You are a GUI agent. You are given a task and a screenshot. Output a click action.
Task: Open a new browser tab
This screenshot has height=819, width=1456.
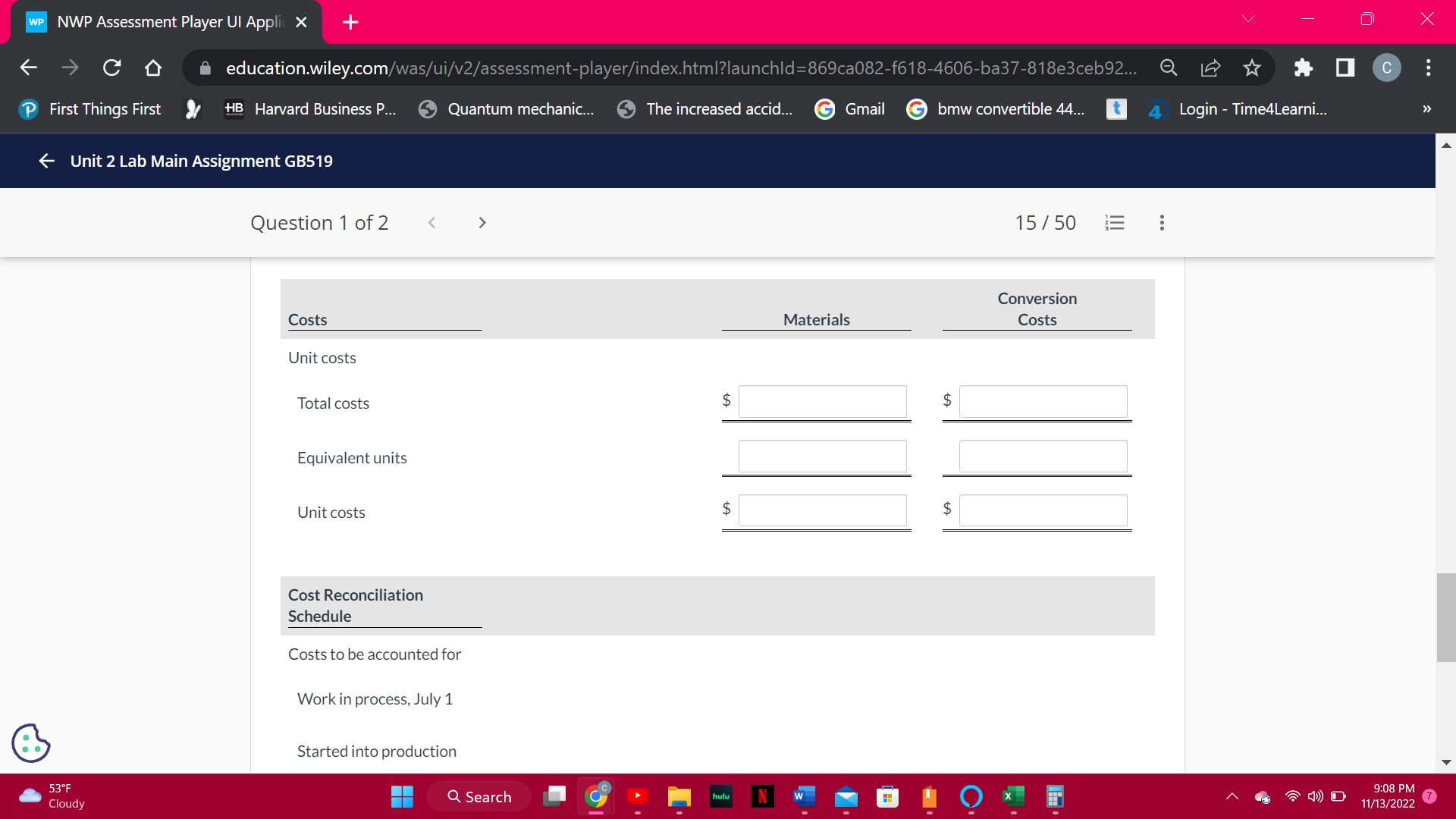coord(350,22)
